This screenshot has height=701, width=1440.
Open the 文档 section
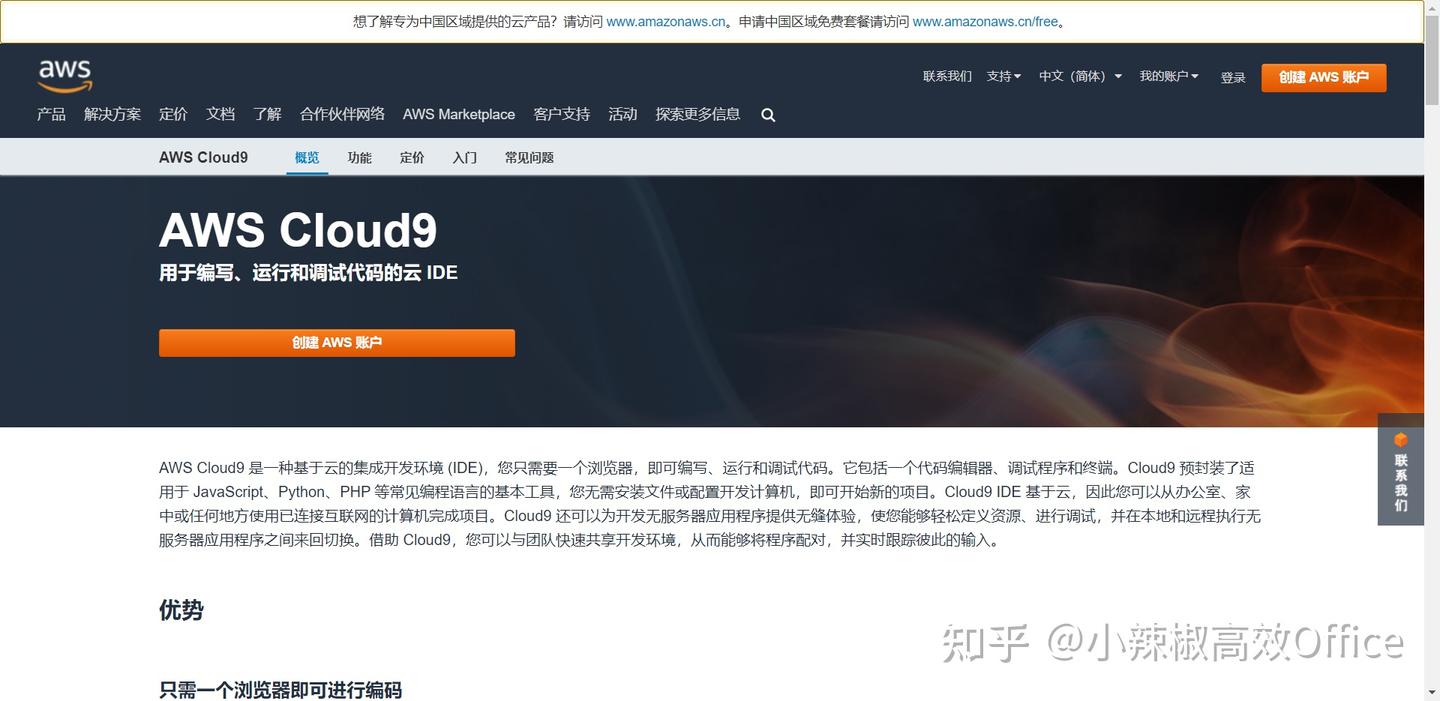(x=220, y=114)
